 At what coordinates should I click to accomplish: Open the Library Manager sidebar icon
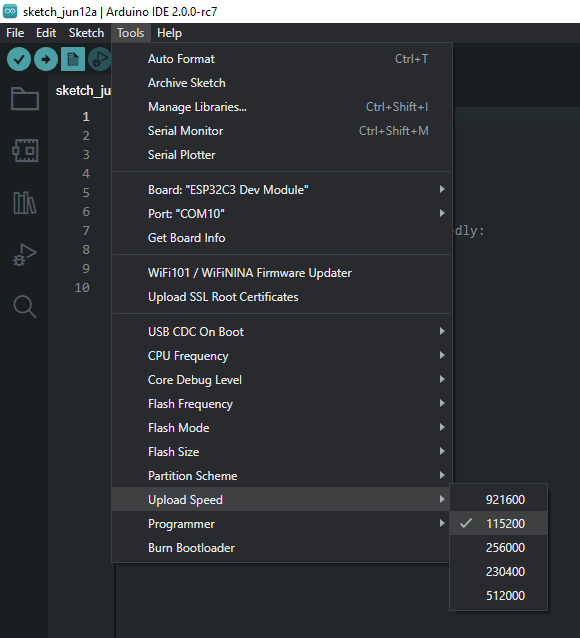click(25, 203)
